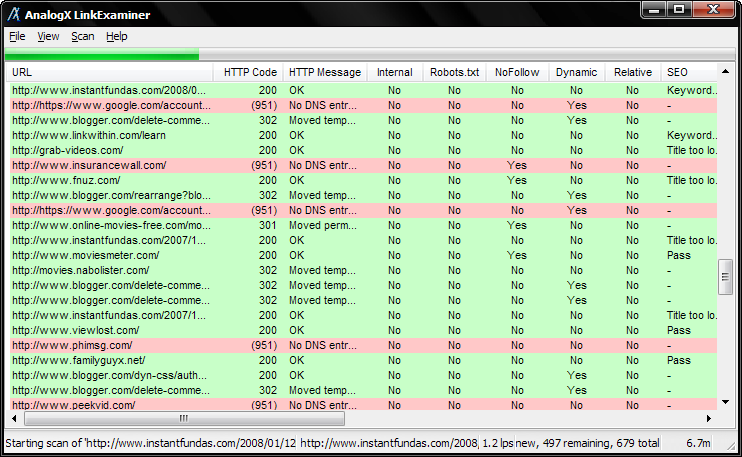The height and width of the screenshot is (457, 742).
Task: Click NoFollow 'Yes' in the insurancewall.com row
Action: (517, 166)
